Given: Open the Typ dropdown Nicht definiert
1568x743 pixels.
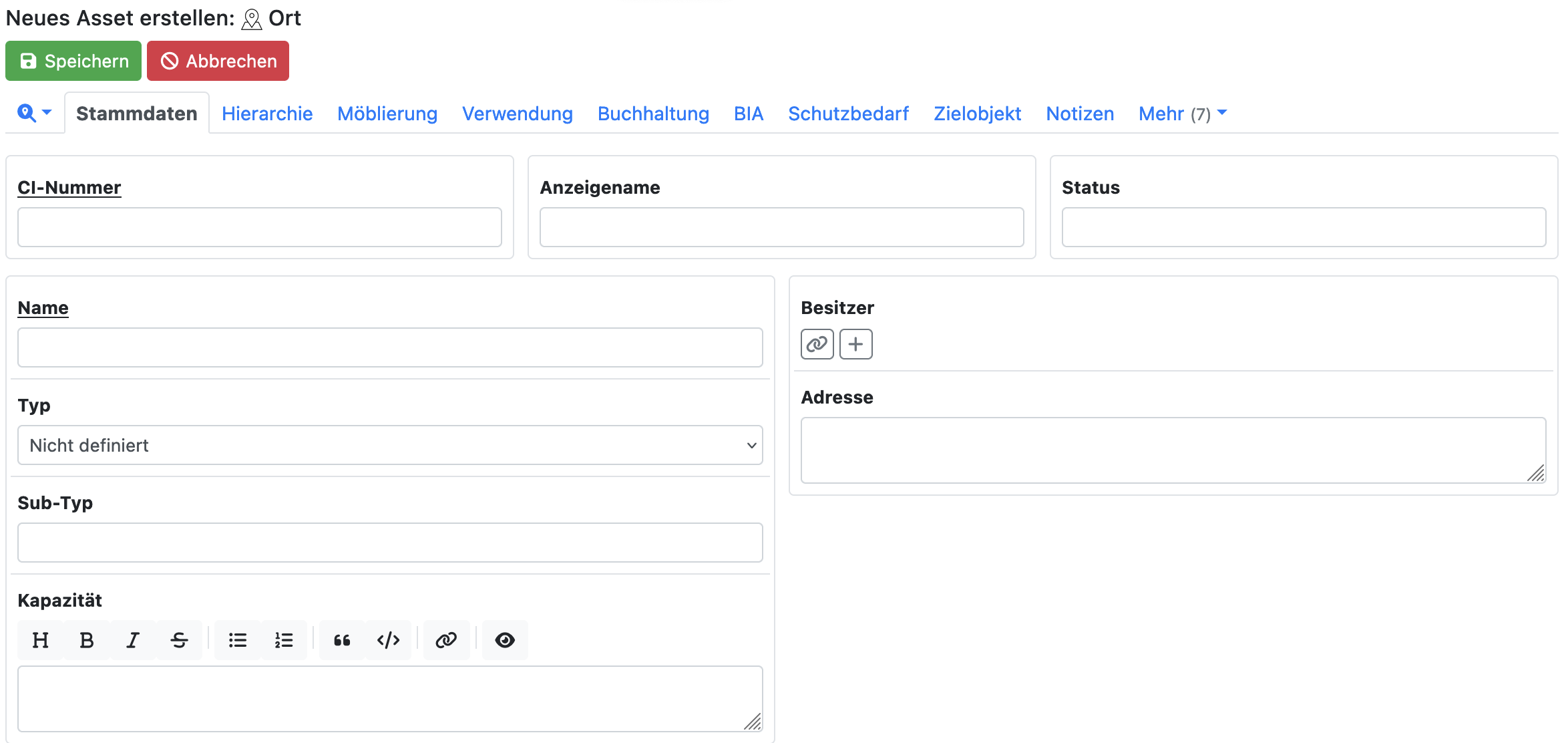Looking at the screenshot, I should [390, 445].
